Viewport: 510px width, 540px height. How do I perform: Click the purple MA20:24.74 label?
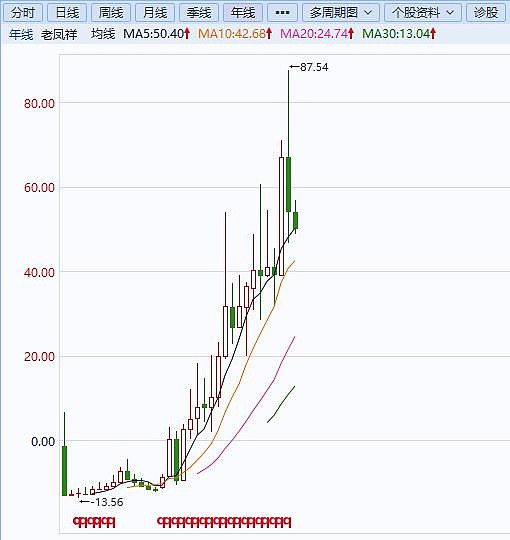pos(317,34)
